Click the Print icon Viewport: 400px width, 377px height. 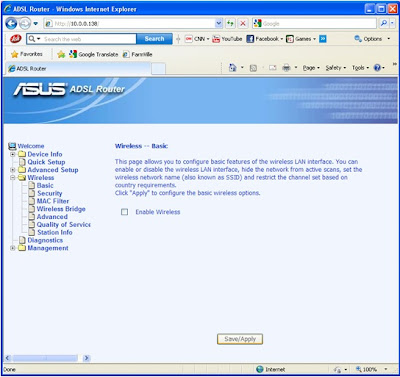point(286,68)
